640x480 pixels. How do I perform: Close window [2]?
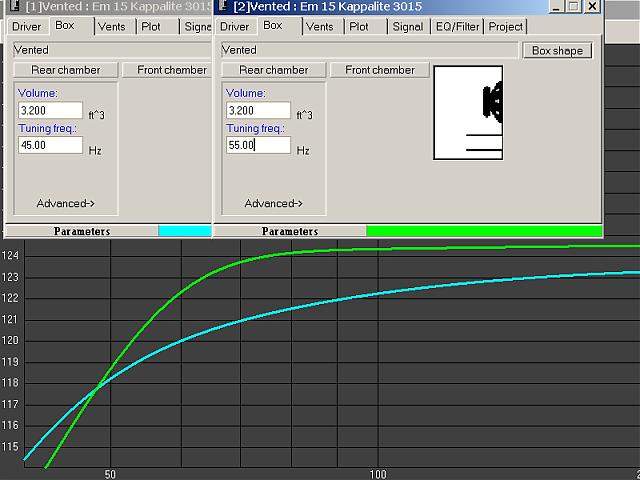(592, 6)
